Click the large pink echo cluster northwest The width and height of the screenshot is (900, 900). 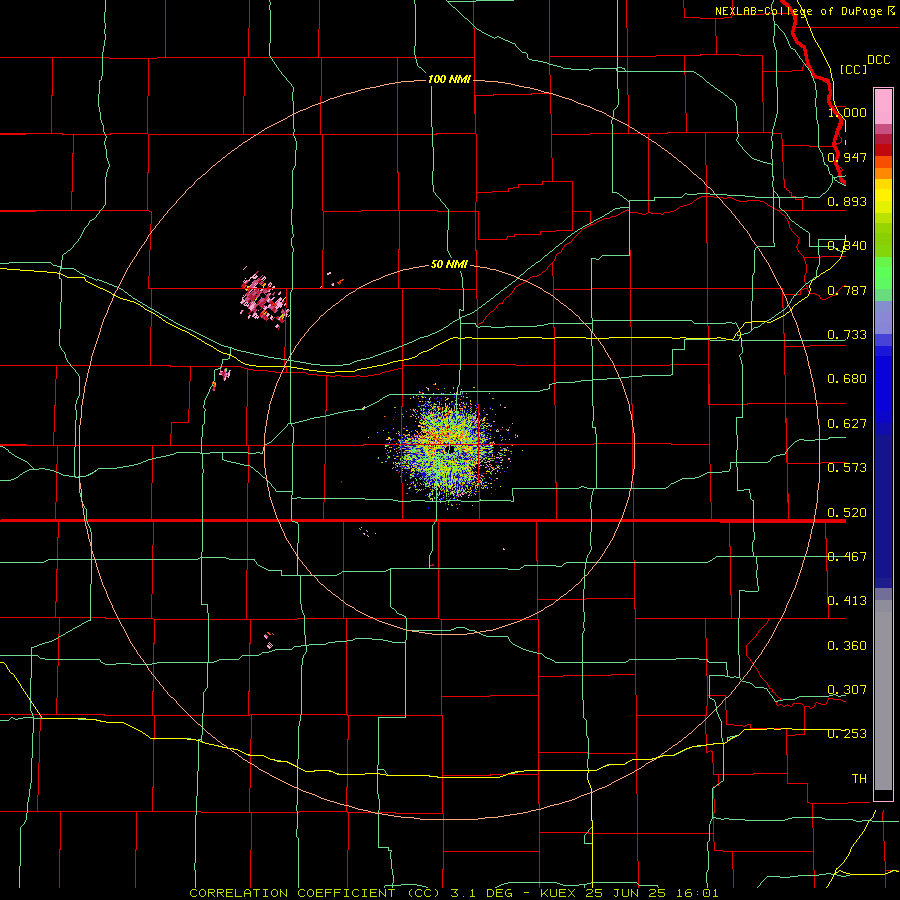pyautogui.click(x=264, y=298)
